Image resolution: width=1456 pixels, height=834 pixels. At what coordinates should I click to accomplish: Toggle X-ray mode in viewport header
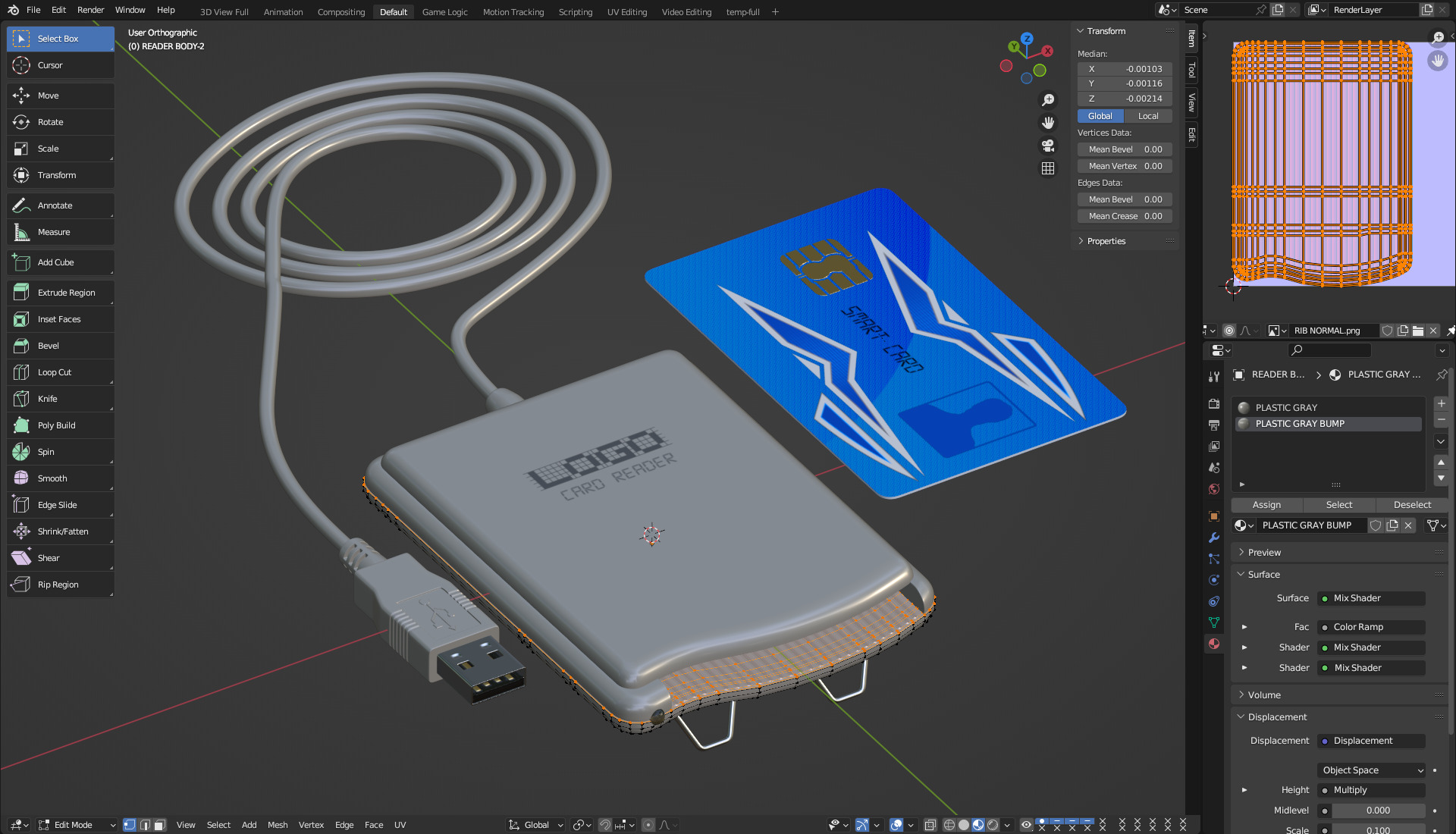(x=930, y=825)
